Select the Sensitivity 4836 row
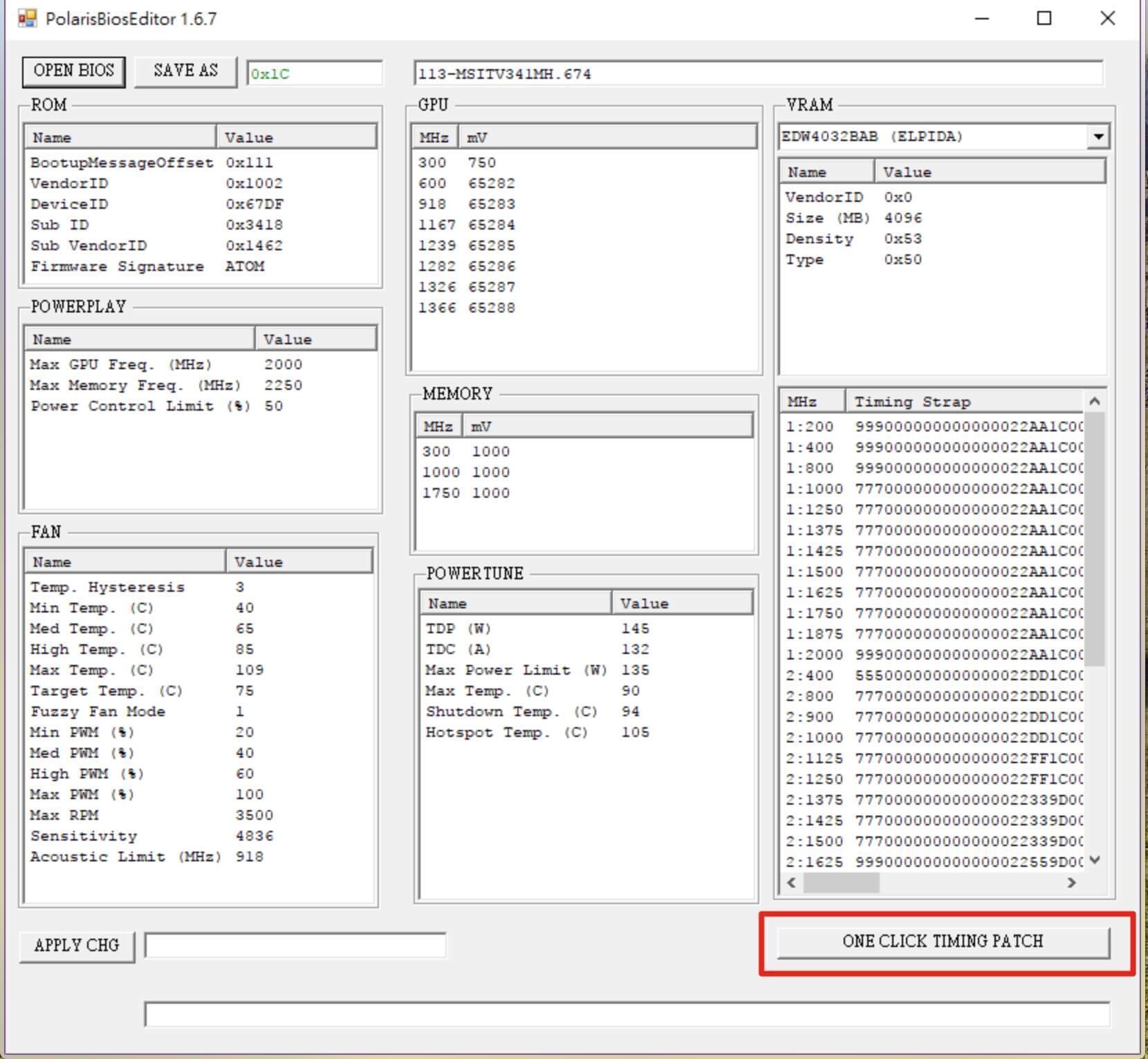This screenshot has height=1059, width=1148. point(199,836)
